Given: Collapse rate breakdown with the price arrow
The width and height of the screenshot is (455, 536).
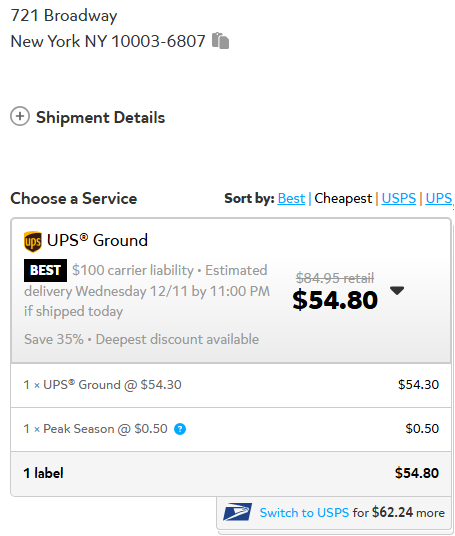Looking at the screenshot, I should pos(397,291).
